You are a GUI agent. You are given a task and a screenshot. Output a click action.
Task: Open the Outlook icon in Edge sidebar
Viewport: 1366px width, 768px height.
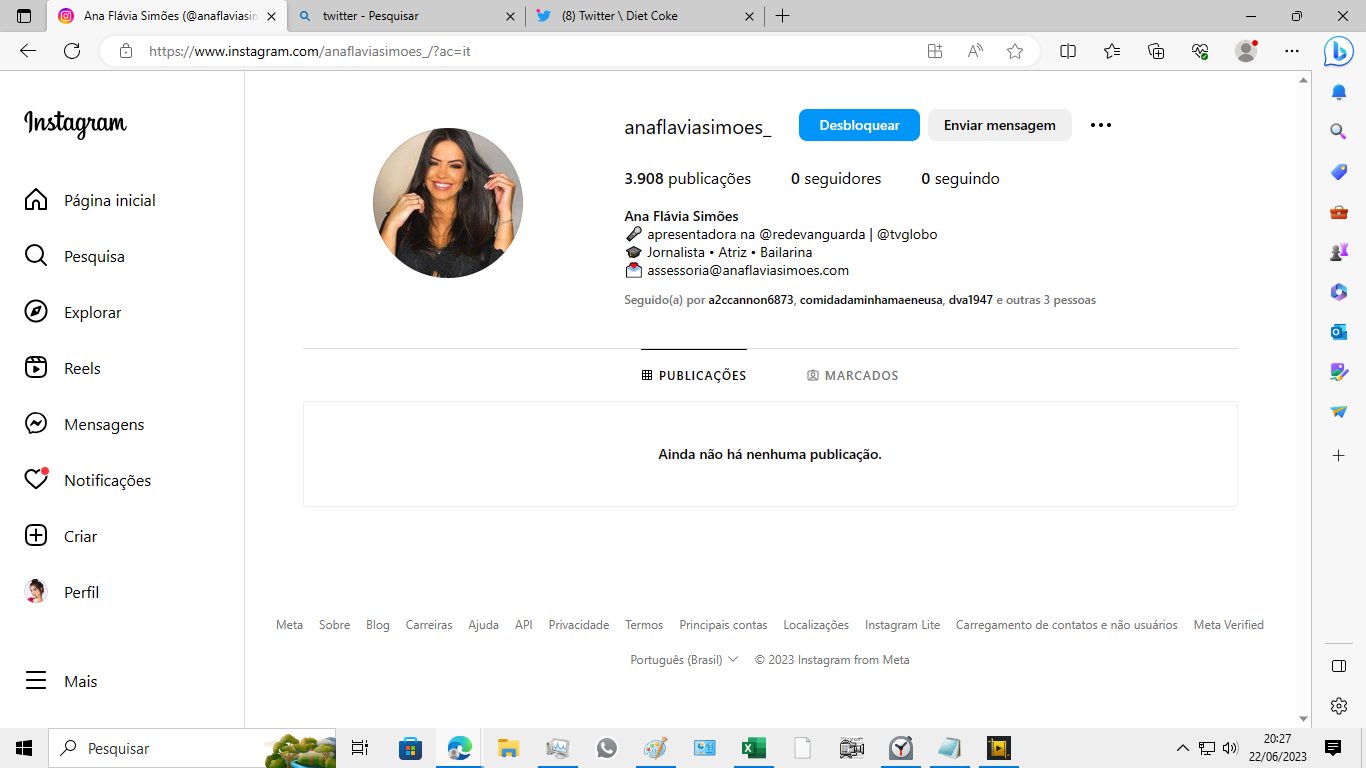1338,332
